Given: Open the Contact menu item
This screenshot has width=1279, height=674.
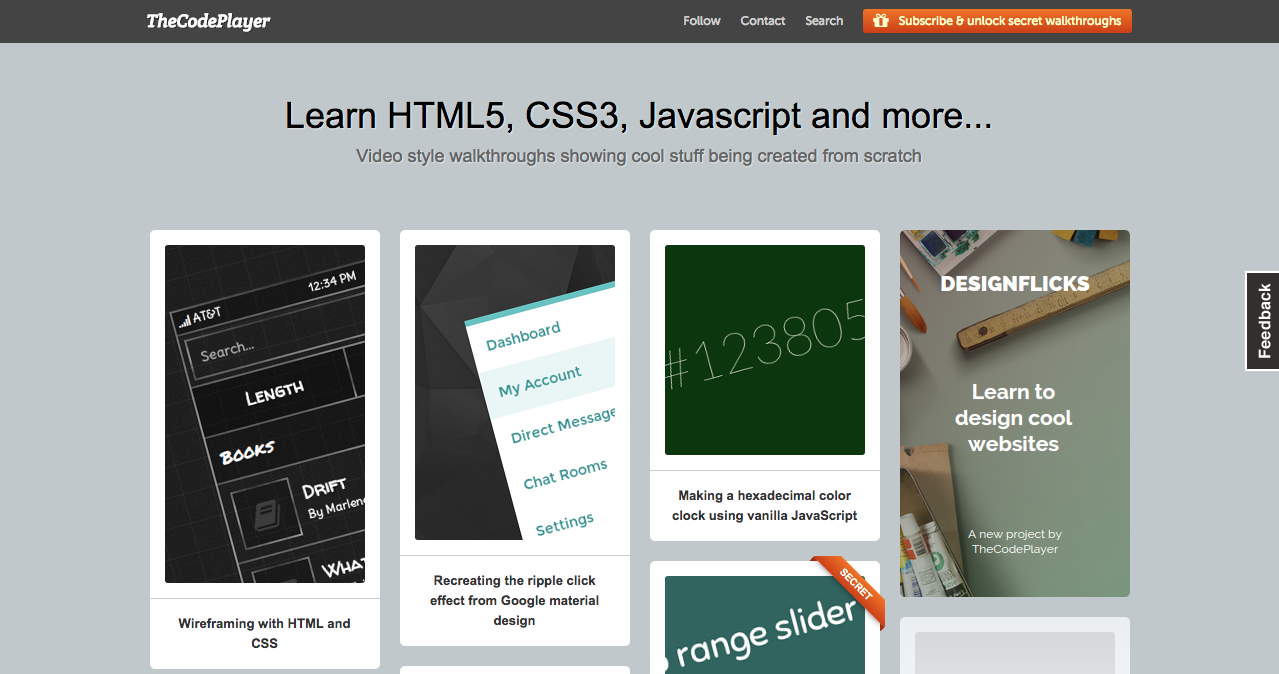Looking at the screenshot, I should click(763, 21).
